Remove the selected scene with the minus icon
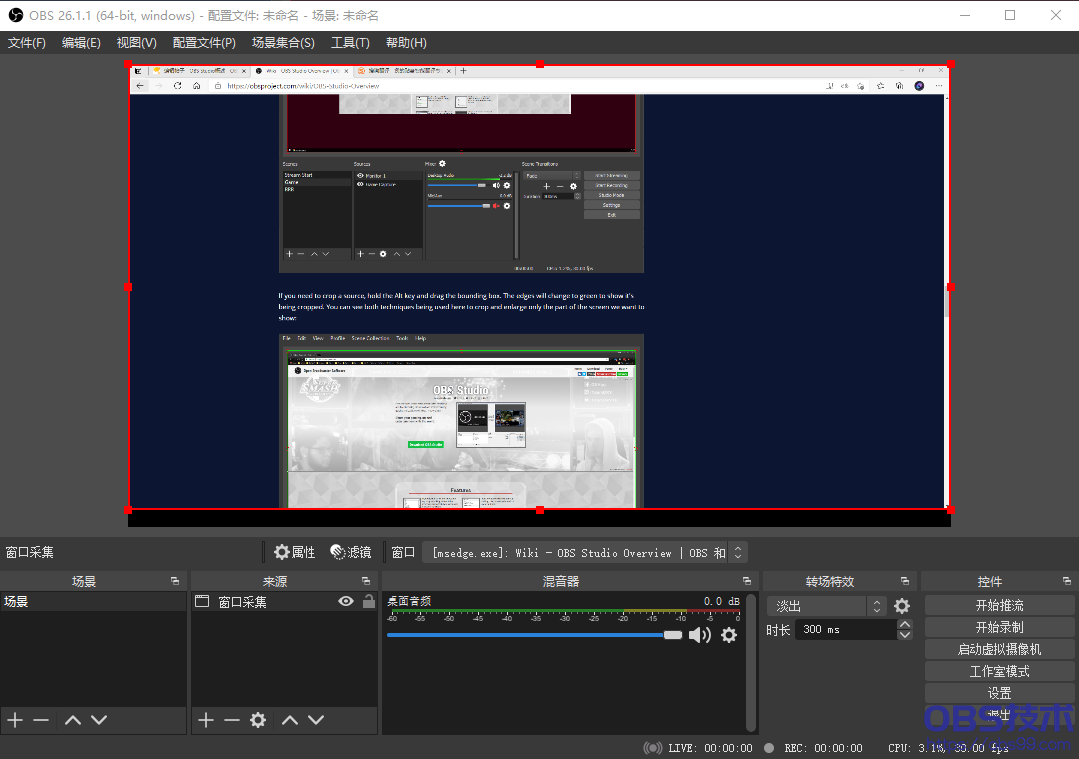This screenshot has width=1079, height=759. point(41,720)
